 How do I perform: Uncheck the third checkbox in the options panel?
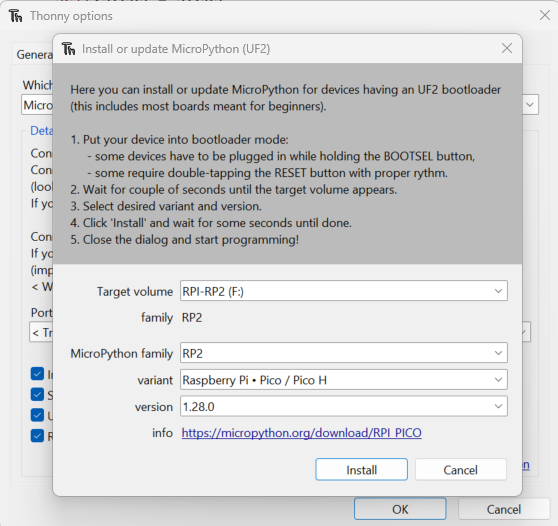(37, 415)
